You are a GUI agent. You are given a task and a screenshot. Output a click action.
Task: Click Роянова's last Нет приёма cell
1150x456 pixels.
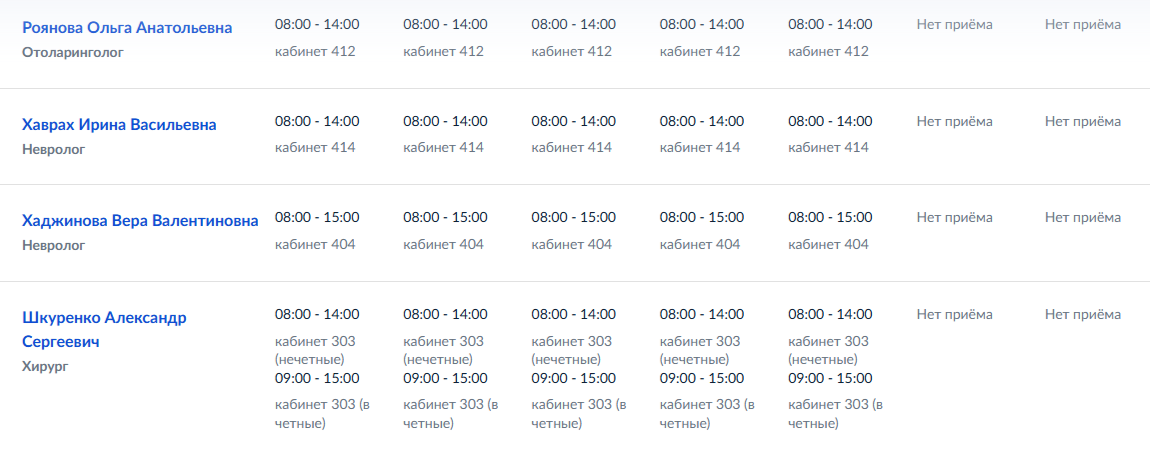coord(1083,24)
